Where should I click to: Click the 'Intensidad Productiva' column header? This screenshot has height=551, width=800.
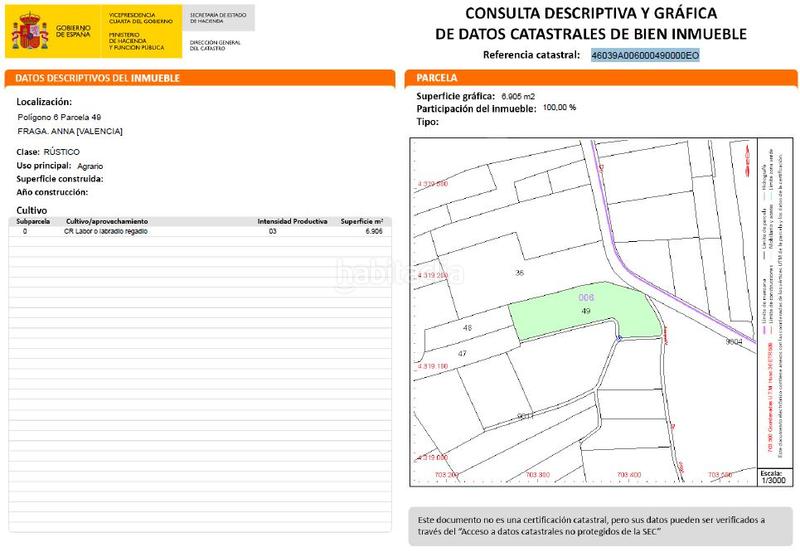[x=292, y=221]
